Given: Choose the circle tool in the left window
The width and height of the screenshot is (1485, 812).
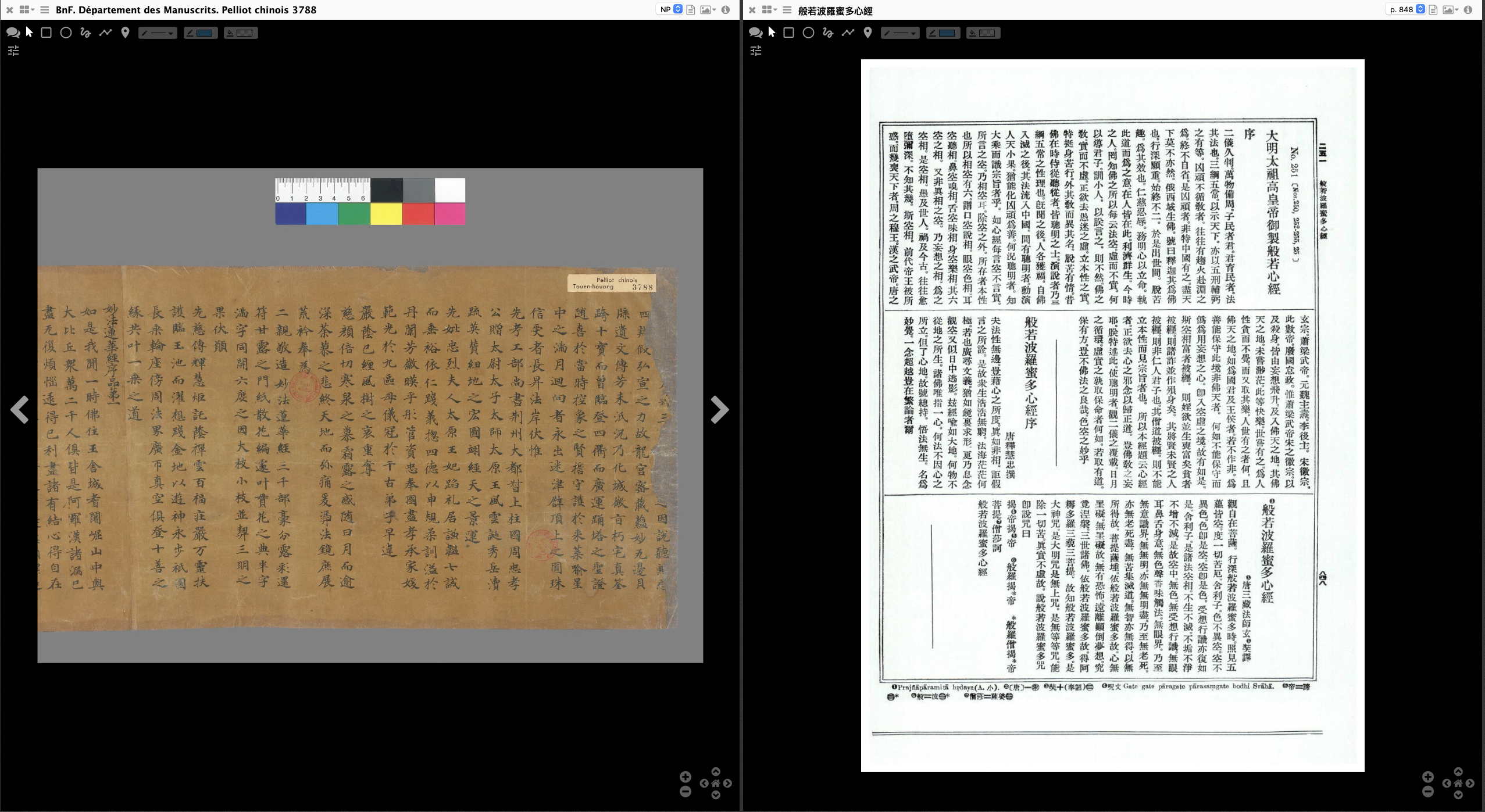Looking at the screenshot, I should [x=66, y=33].
